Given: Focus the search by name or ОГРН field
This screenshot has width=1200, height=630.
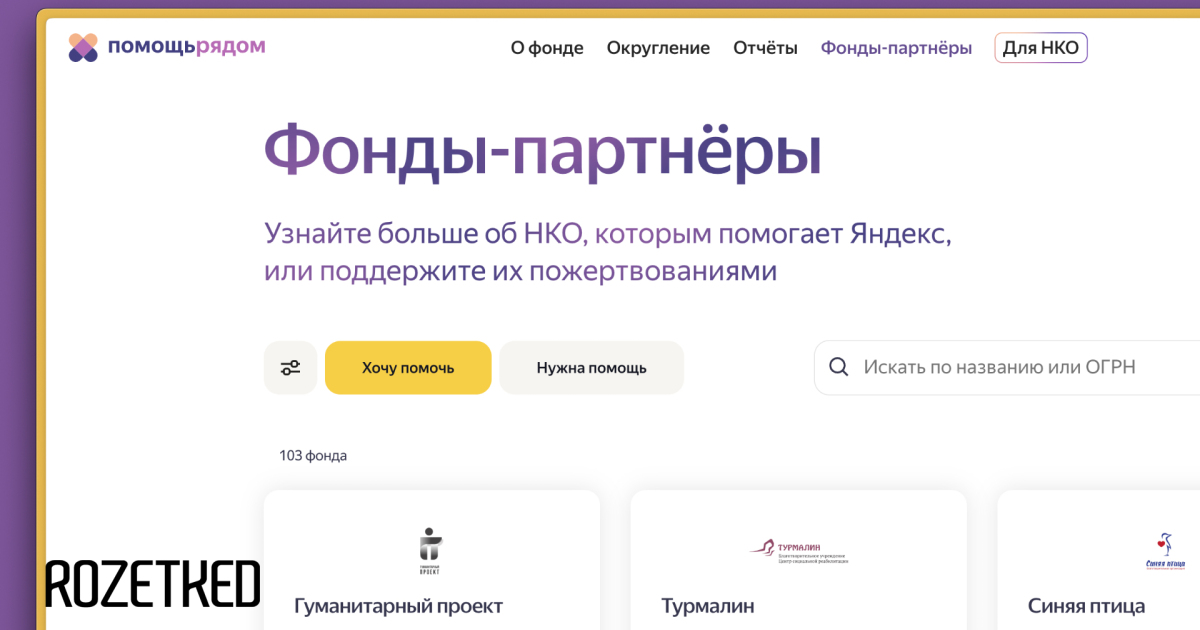Looking at the screenshot, I should coord(1000,367).
